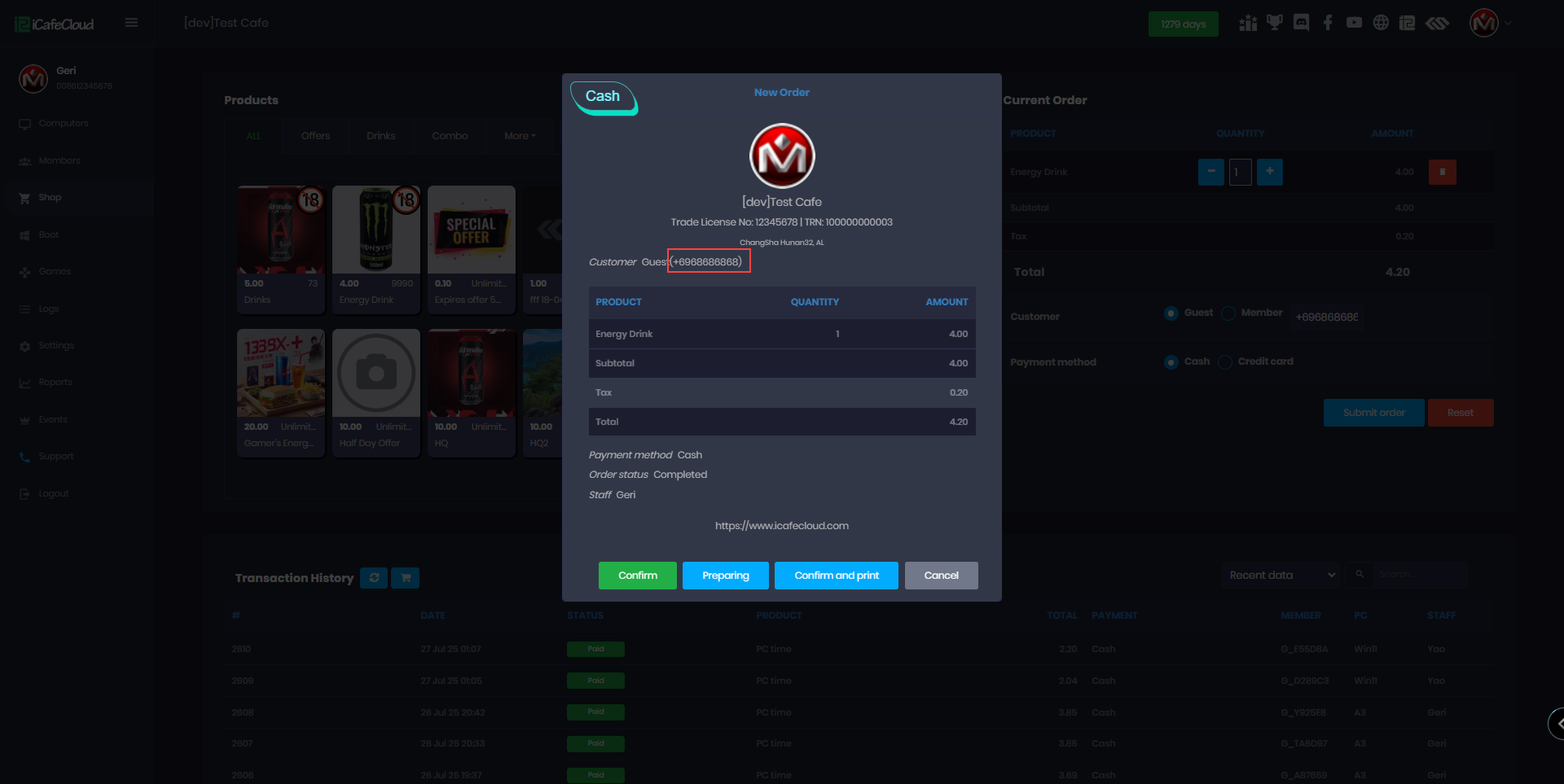This screenshot has height=784, width=1564.
Task: Decrease Energy Drink quantity with minus button
Action: pyautogui.click(x=1211, y=172)
